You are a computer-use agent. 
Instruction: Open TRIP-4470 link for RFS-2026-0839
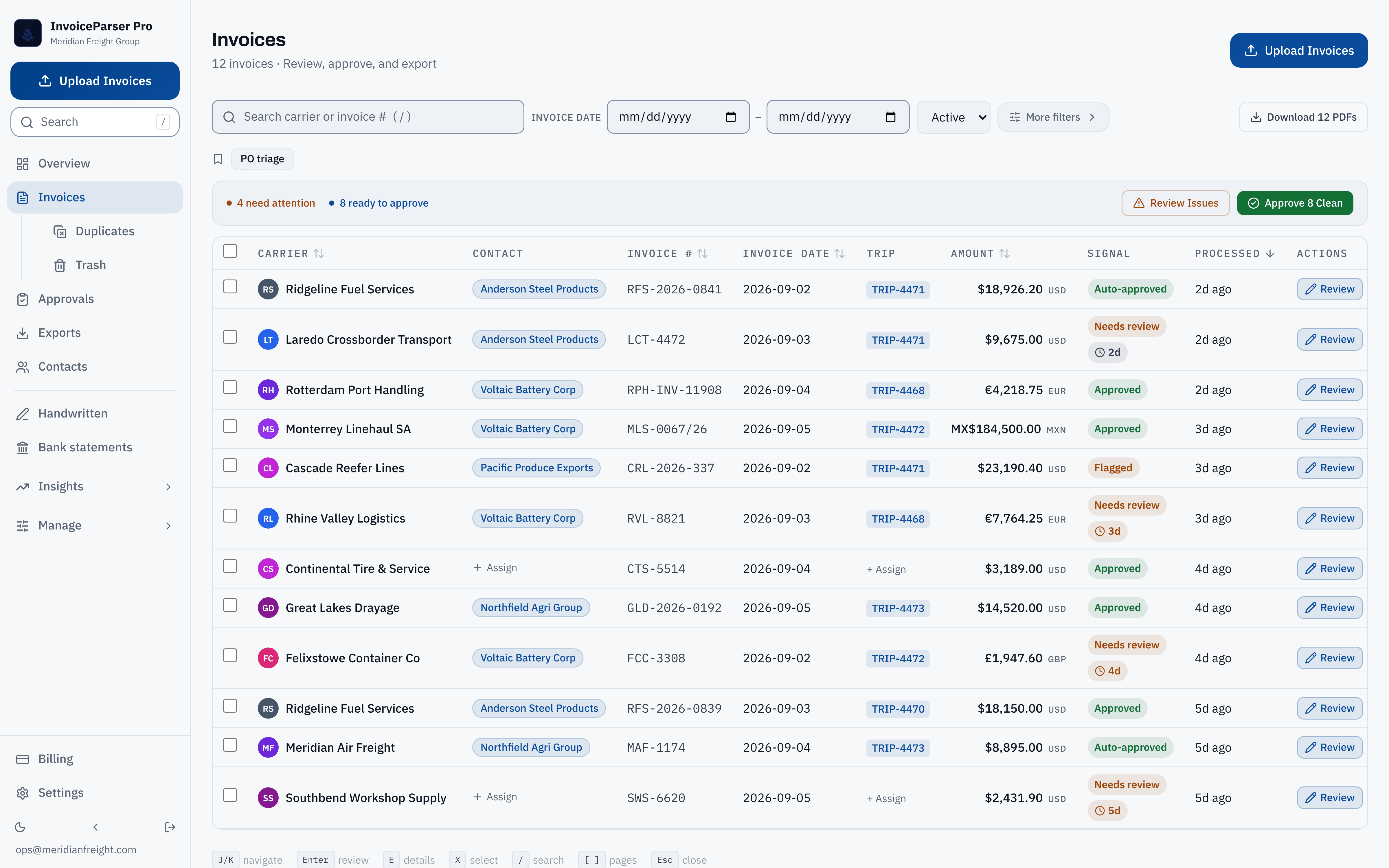898,709
